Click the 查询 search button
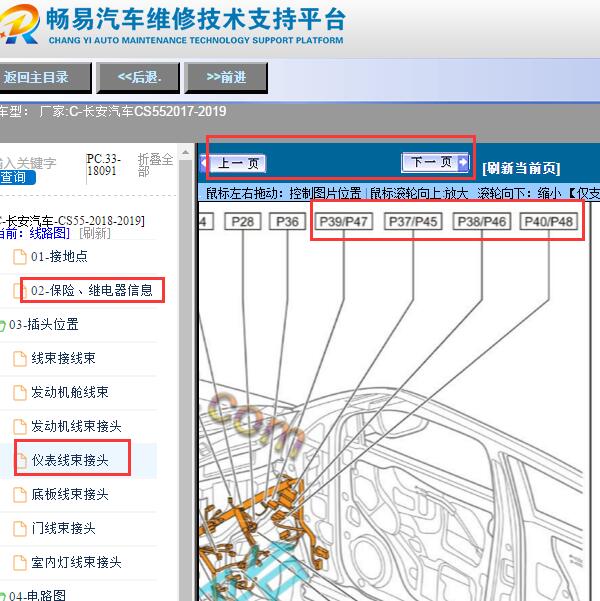 [16, 177]
